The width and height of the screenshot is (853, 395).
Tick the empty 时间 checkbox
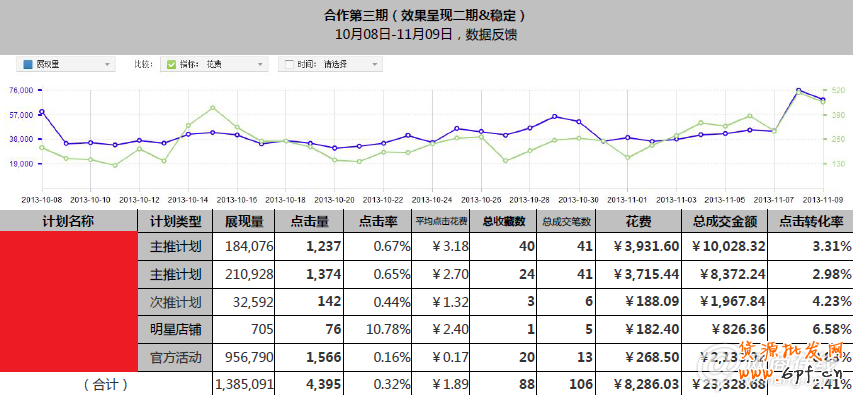click(x=289, y=64)
